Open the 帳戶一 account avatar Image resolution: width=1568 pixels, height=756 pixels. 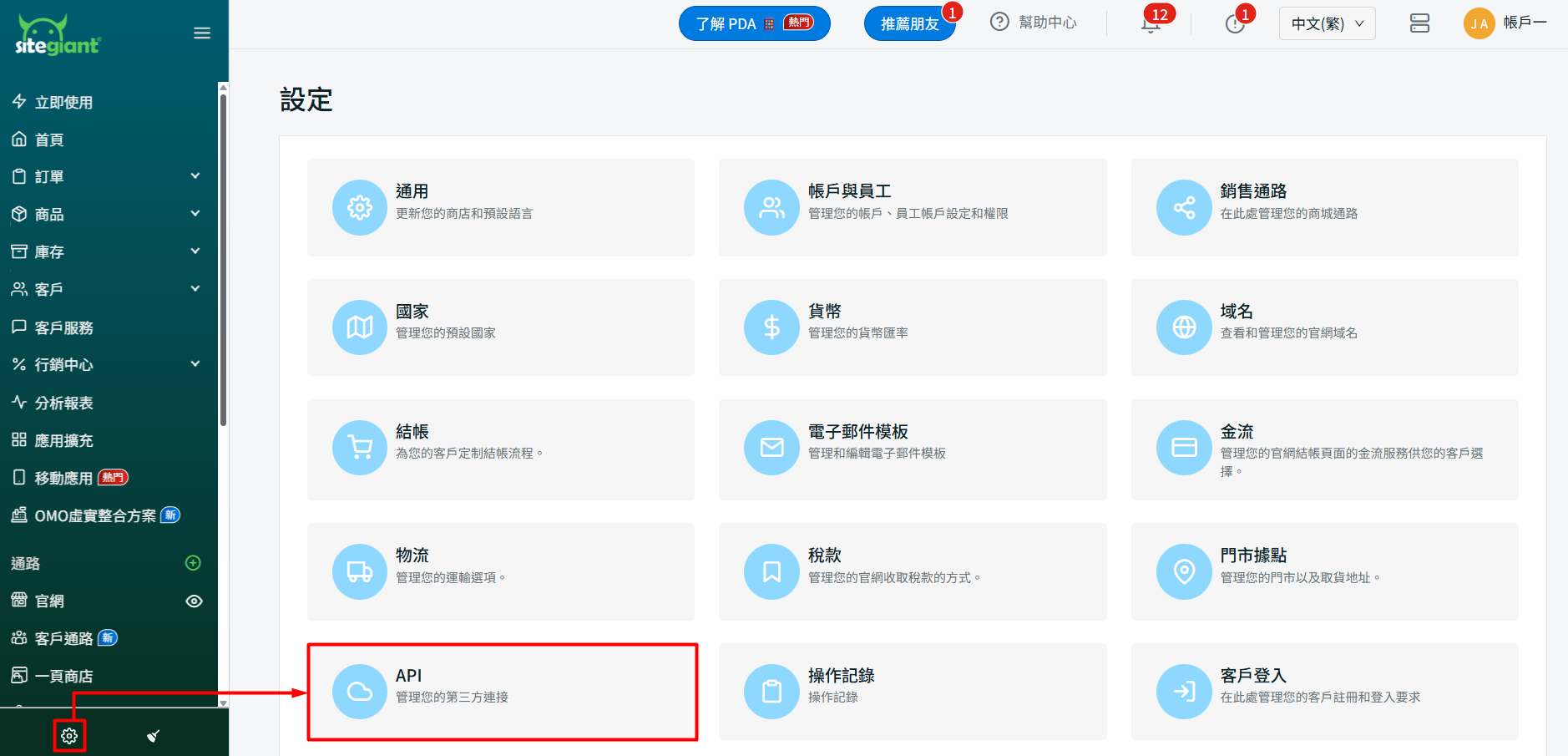pyautogui.click(x=1479, y=23)
